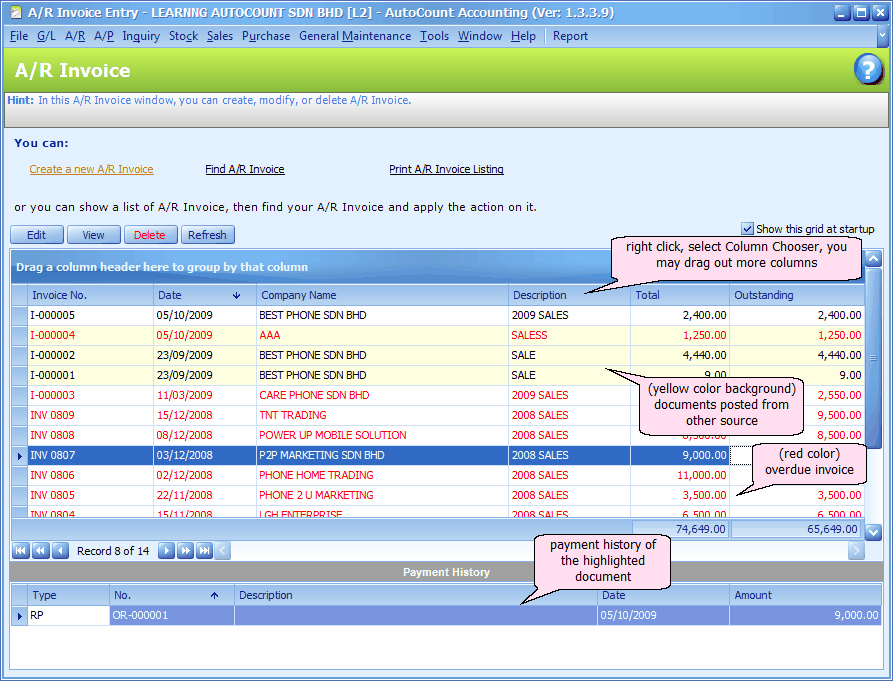The height and width of the screenshot is (681, 893).
Task: Select invoice I-000002 cell
Action: click(x=90, y=355)
